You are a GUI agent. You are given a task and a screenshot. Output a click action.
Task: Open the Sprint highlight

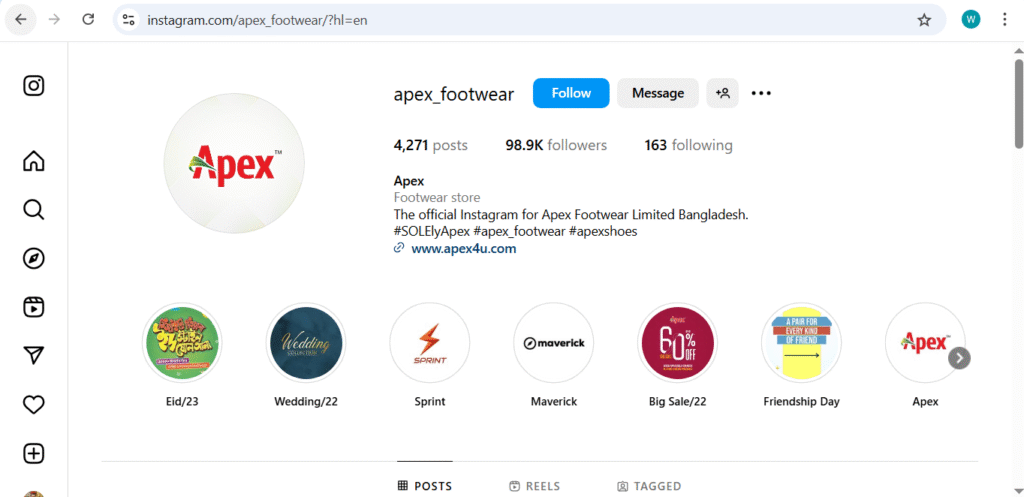[430, 343]
